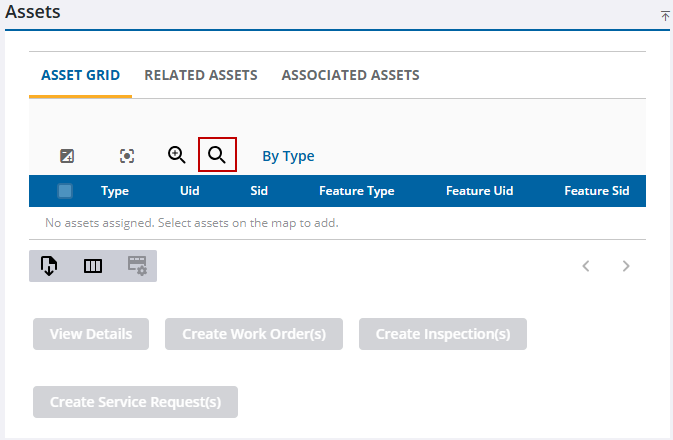The height and width of the screenshot is (440, 673).
Task: Sort by the Feature Type column header
Action: pyautogui.click(x=356, y=191)
